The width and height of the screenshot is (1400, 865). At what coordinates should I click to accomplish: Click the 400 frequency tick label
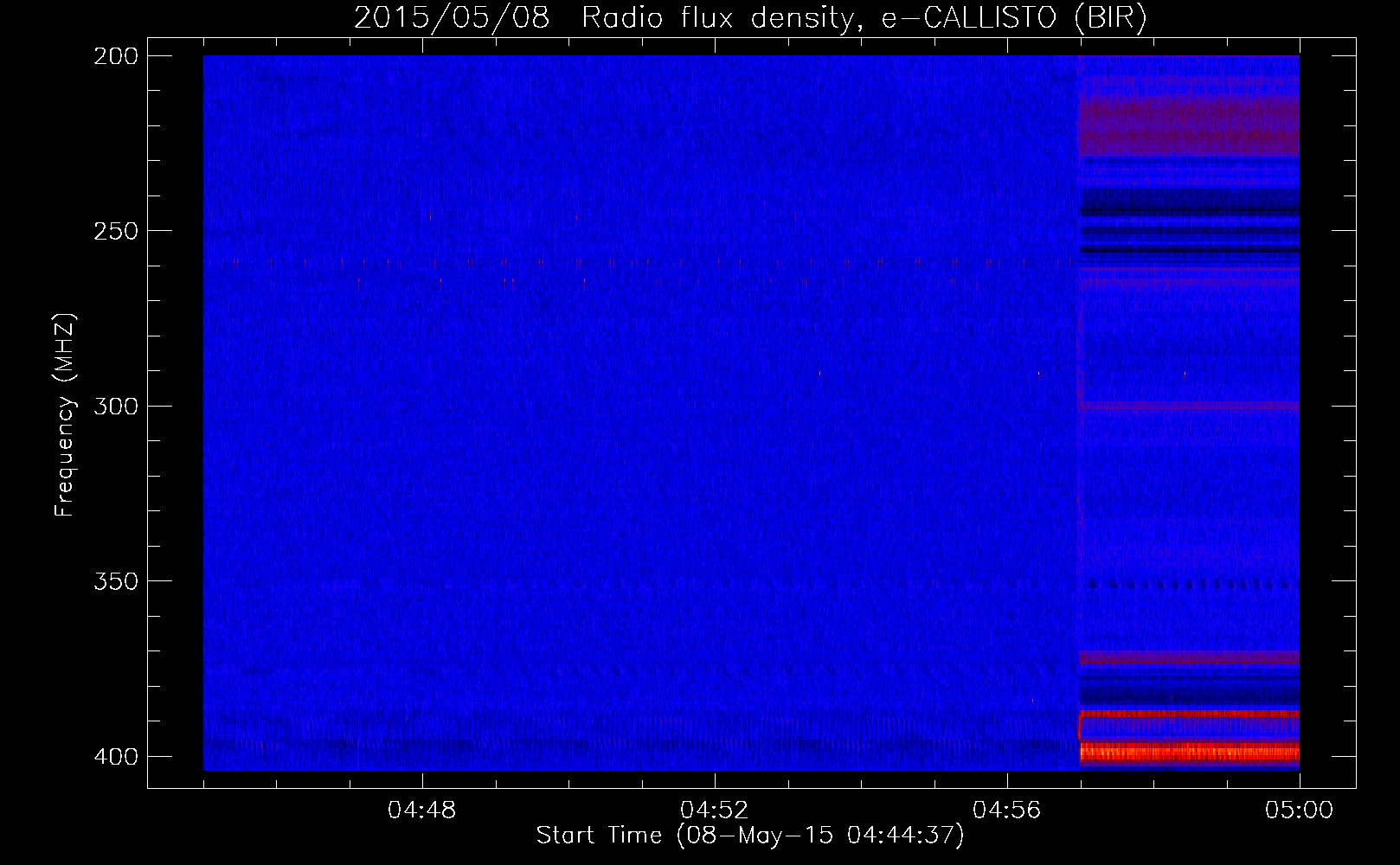click(x=116, y=757)
